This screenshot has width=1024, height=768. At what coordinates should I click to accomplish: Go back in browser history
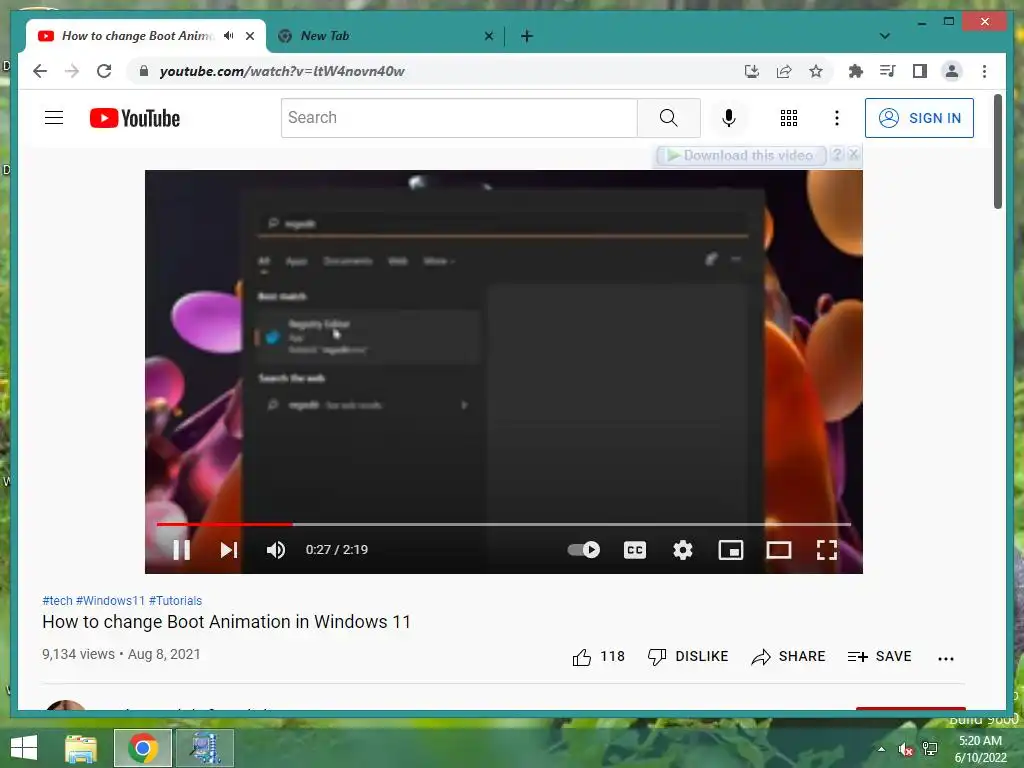[40, 71]
